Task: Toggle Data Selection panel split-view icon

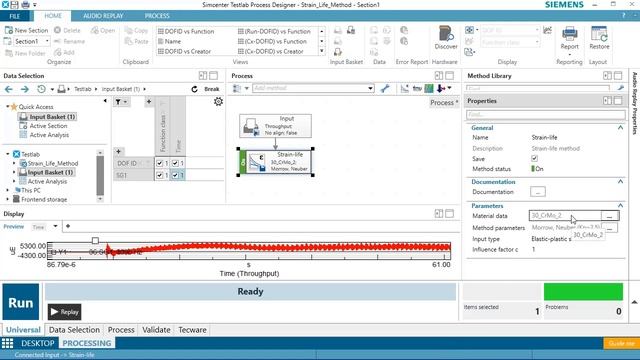Action: coord(203,76)
